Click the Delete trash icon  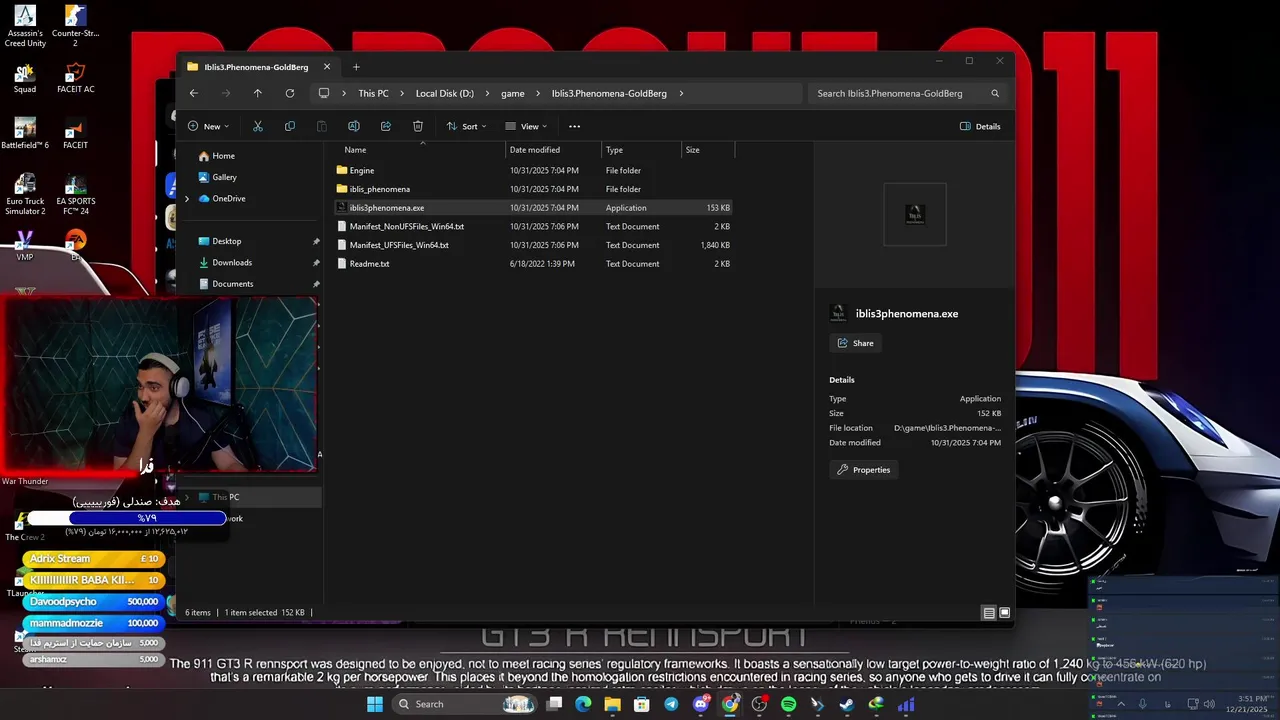point(418,126)
